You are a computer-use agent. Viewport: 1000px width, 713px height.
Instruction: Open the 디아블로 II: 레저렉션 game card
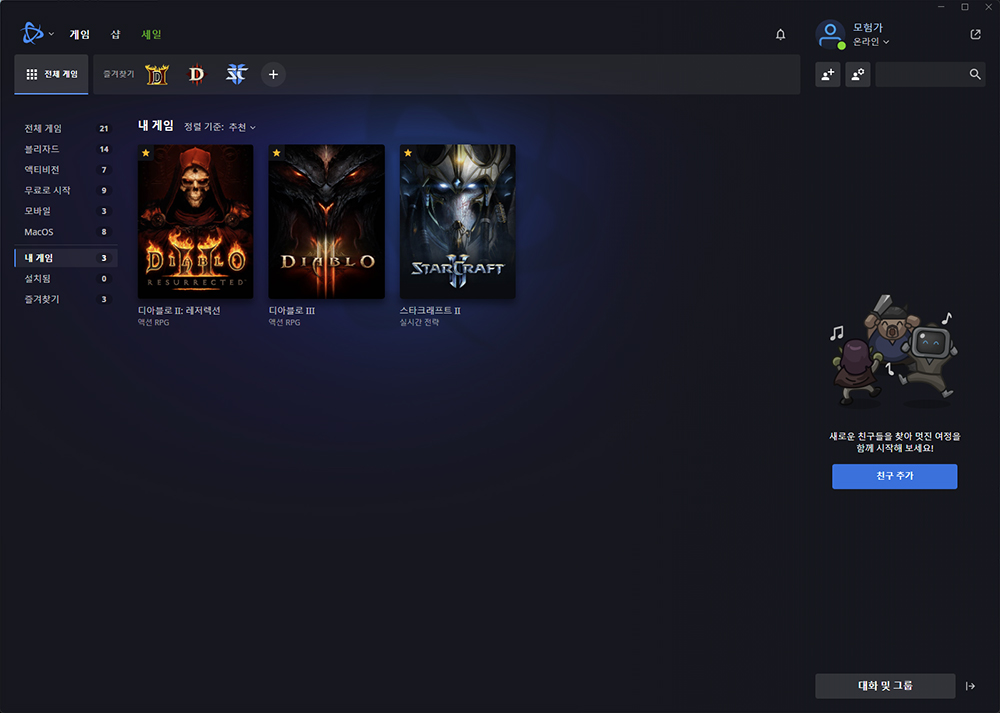pos(196,222)
